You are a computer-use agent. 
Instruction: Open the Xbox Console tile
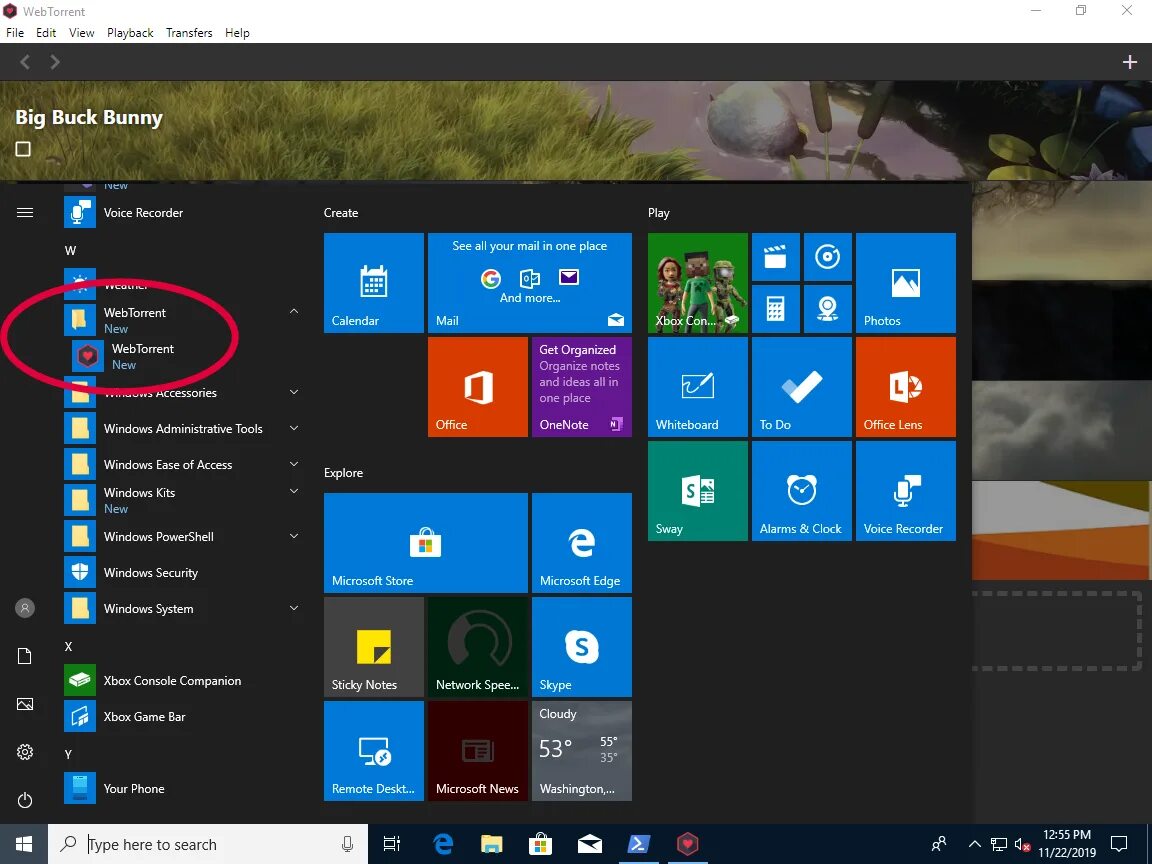[x=698, y=283]
